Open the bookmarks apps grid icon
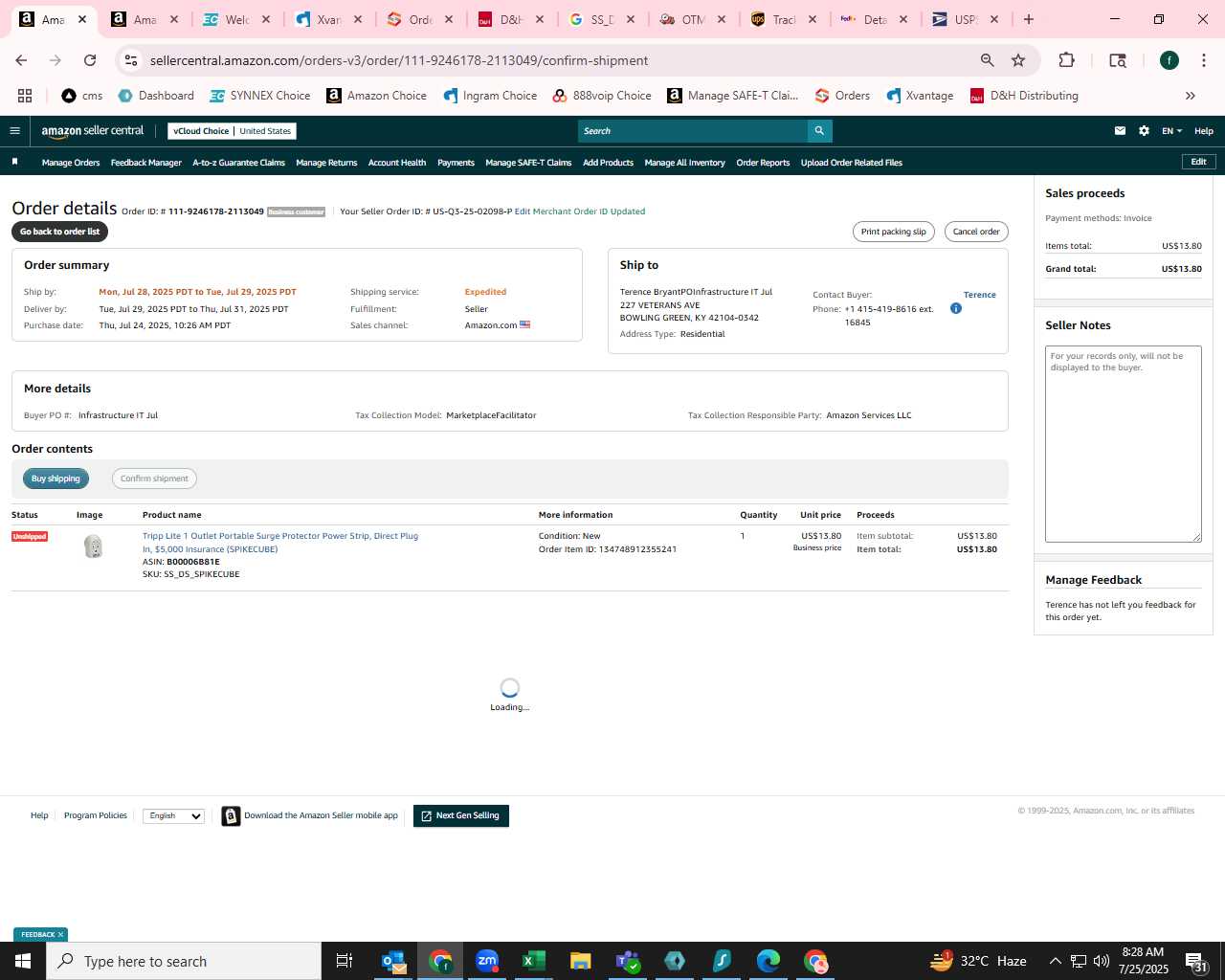 pos(25,96)
